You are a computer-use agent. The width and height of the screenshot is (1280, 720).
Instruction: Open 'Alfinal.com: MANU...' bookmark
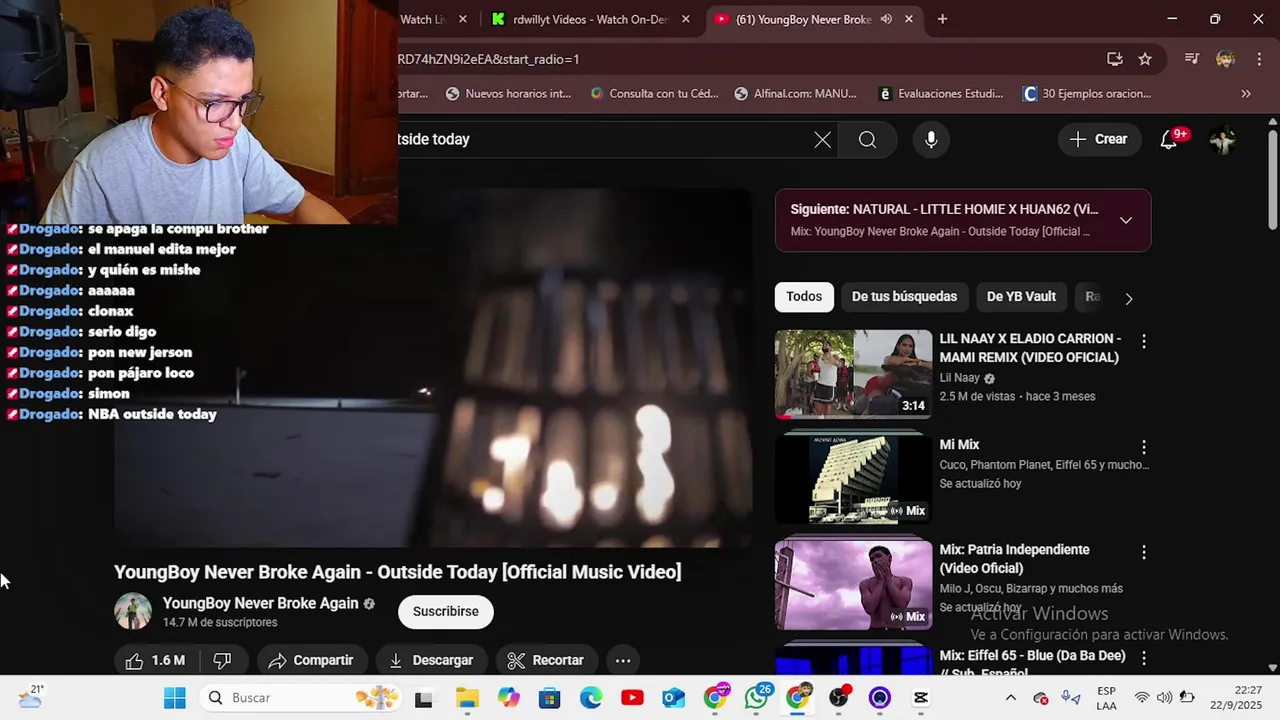point(796,94)
